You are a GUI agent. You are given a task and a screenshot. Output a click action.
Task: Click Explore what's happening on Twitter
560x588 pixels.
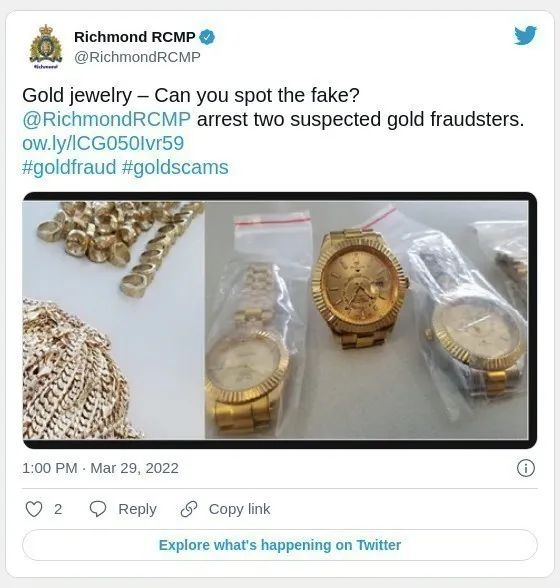tap(280, 545)
